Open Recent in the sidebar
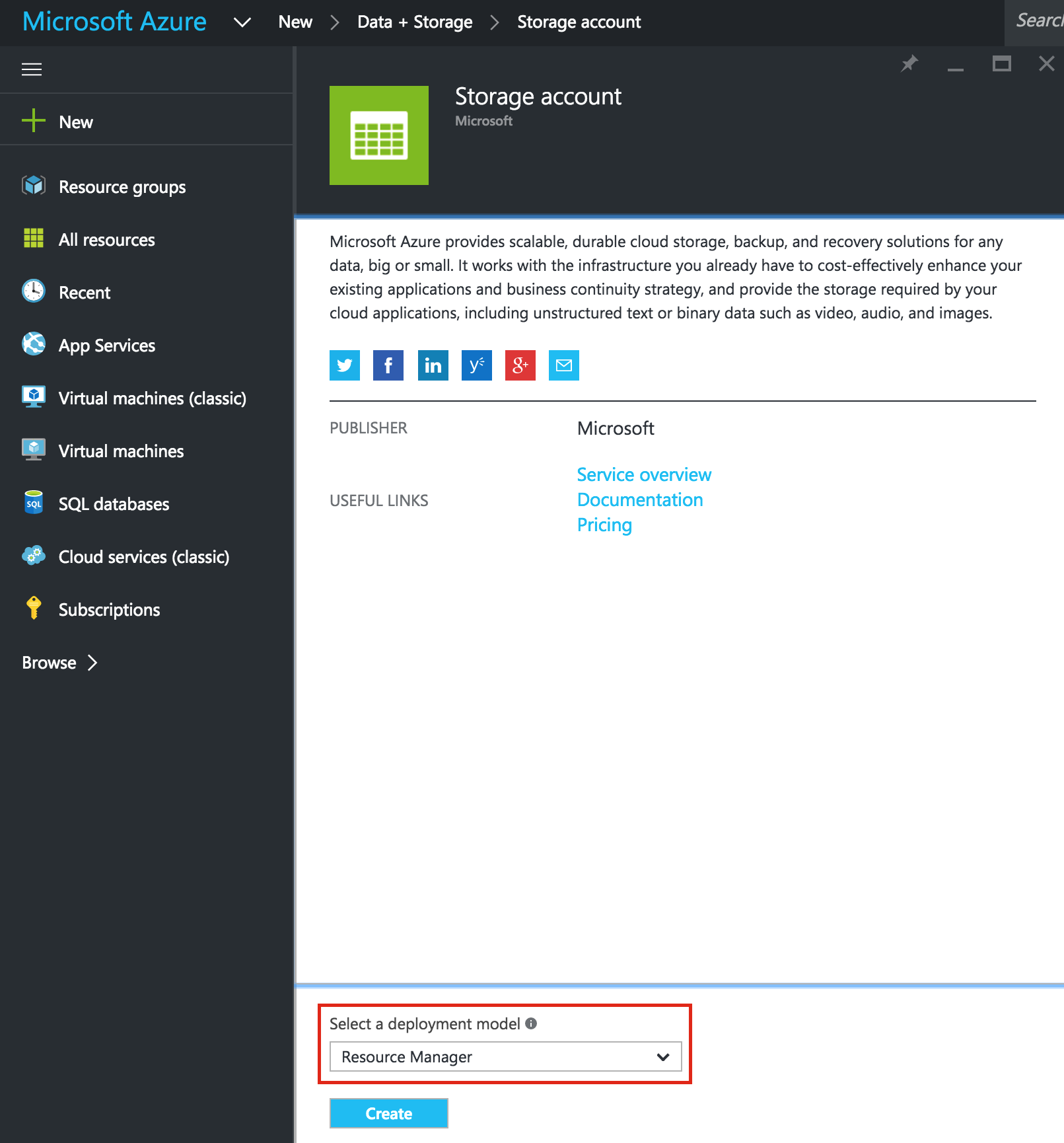 pyautogui.click(x=85, y=293)
